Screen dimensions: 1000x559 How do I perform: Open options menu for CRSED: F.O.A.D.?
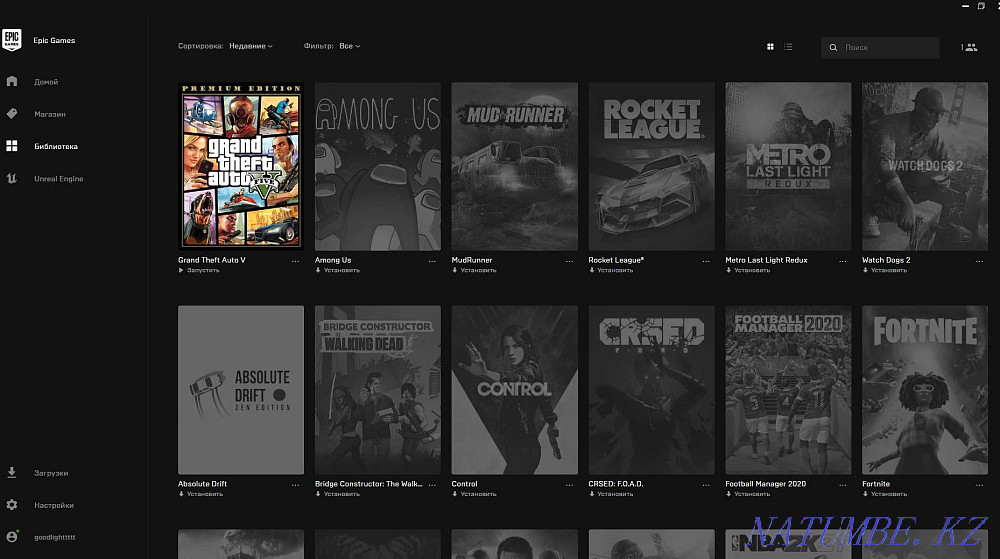[706, 485]
